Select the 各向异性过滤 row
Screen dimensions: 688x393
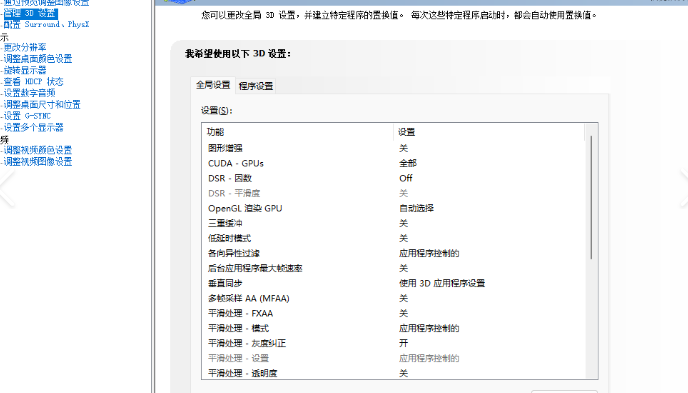(394, 253)
